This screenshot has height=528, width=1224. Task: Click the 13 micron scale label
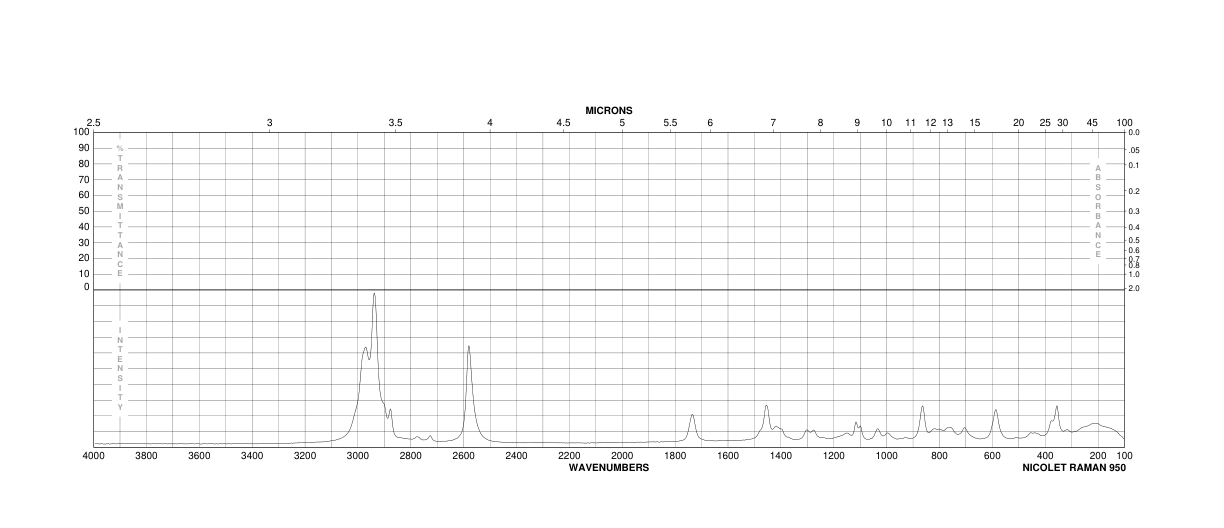pyautogui.click(x=948, y=123)
